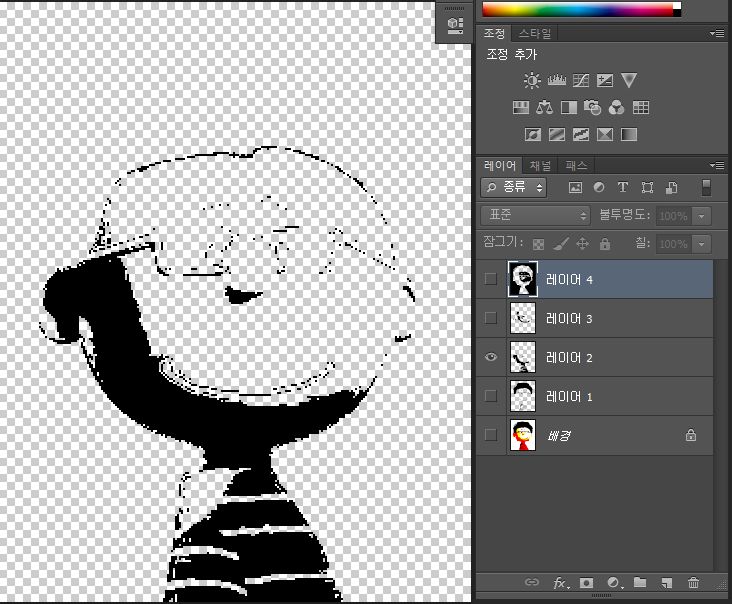Image resolution: width=732 pixels, height=604 pixels.
Task: Add a Selective Color adjustment
Action: tap(605, 135)
